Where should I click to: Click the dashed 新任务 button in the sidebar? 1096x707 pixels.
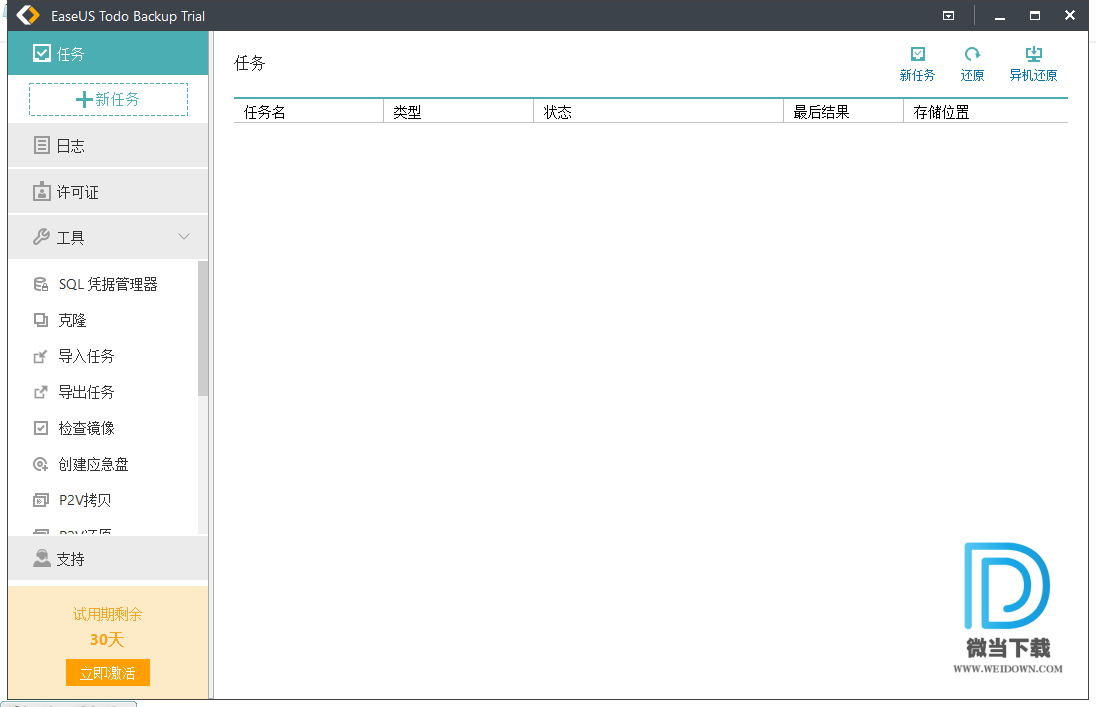tap(108, 99)
